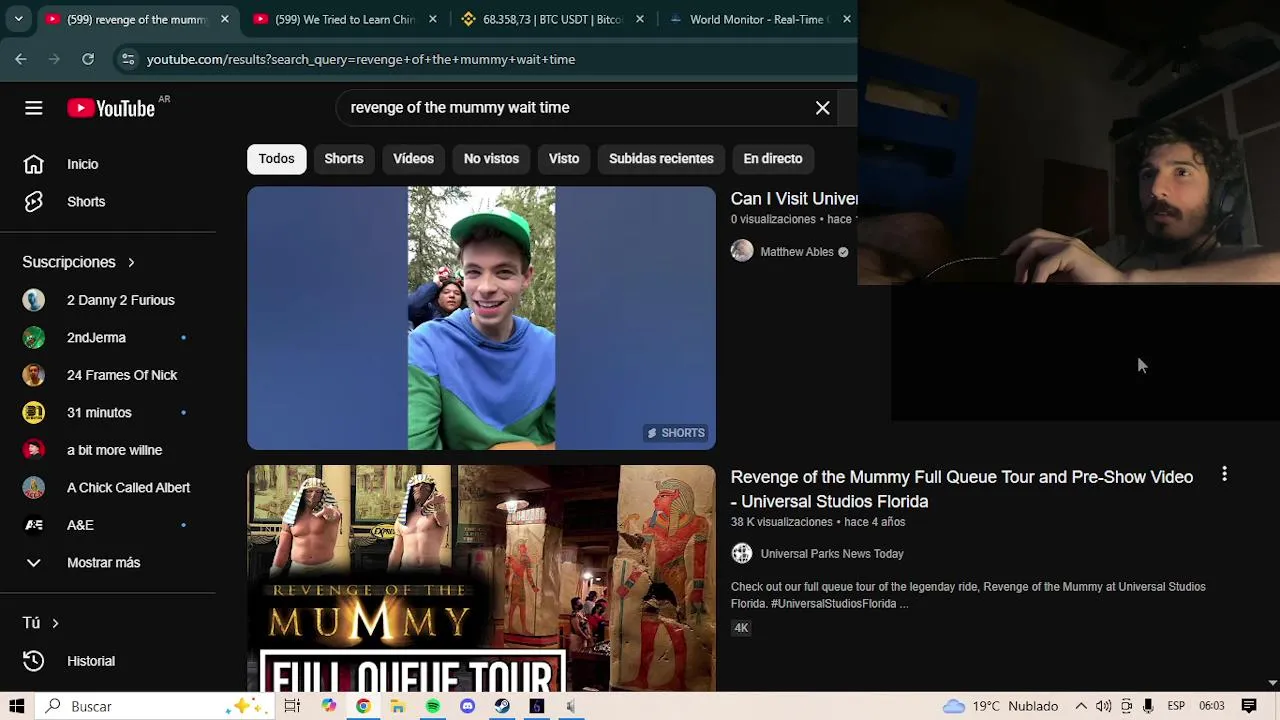Select the Visto filter chip
The width and height of the screenshot is (1280, 720).
tap(564, 159)
